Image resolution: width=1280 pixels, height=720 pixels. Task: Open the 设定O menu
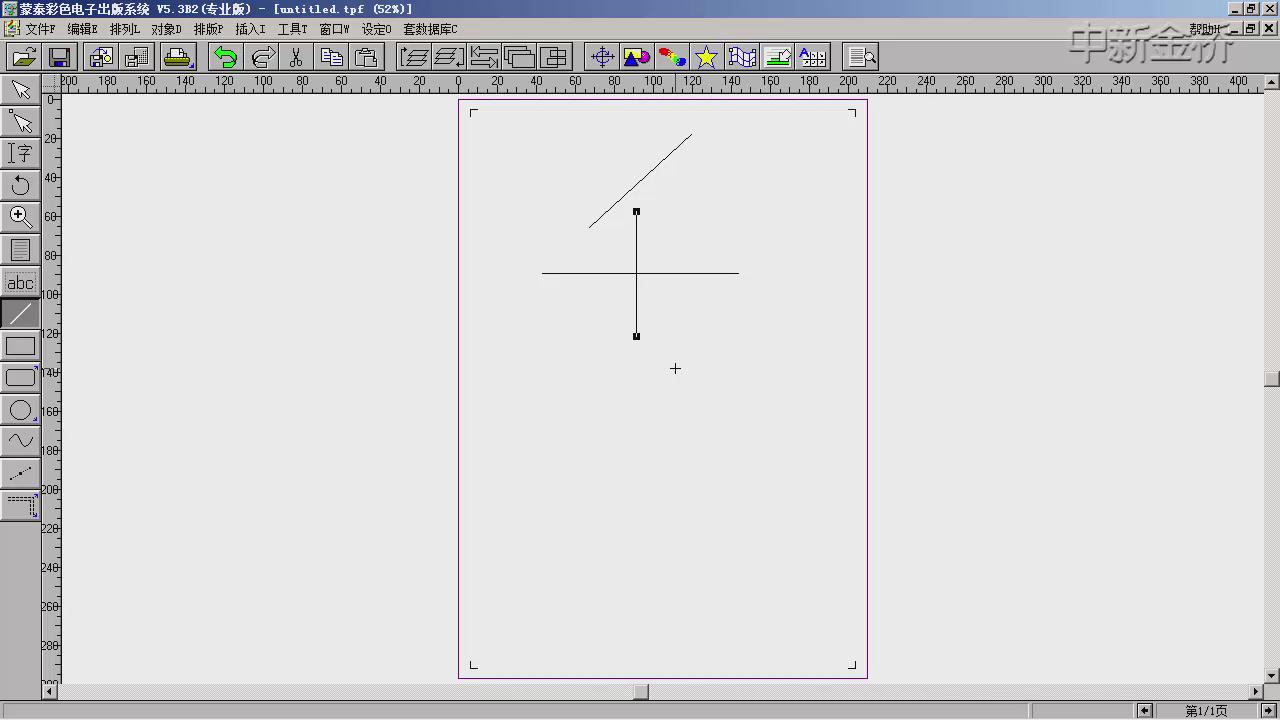(x=376, y=29)
